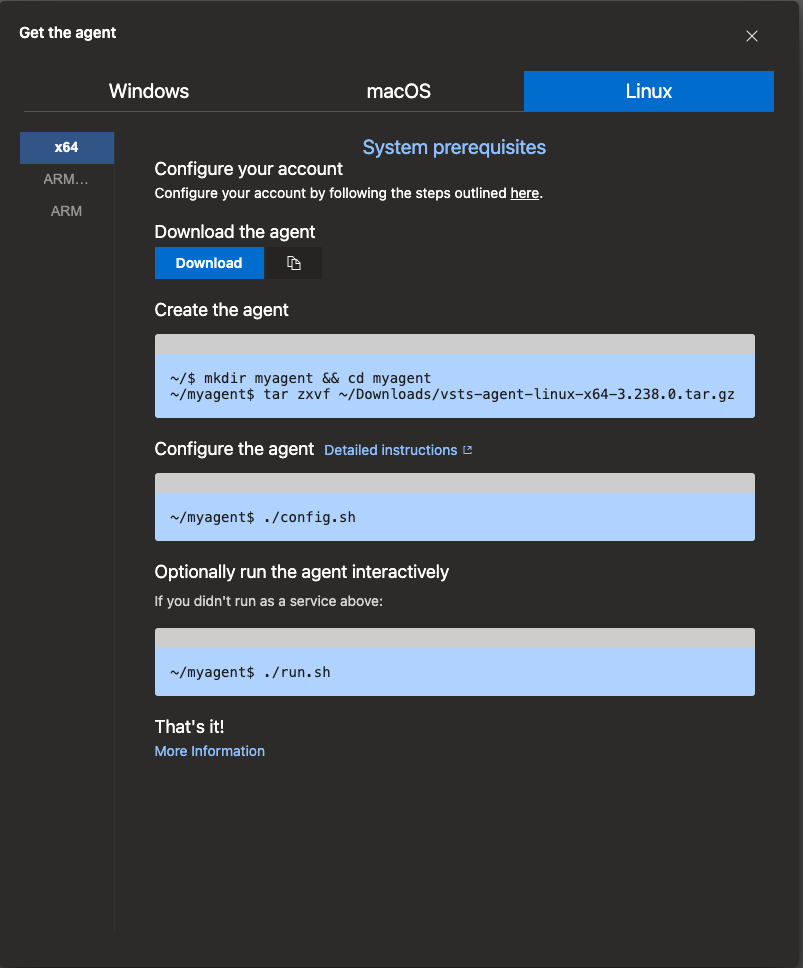Viewport: 803px width, 968px height.
Task: Open the 'here' account configuration link
Action: 525,193
